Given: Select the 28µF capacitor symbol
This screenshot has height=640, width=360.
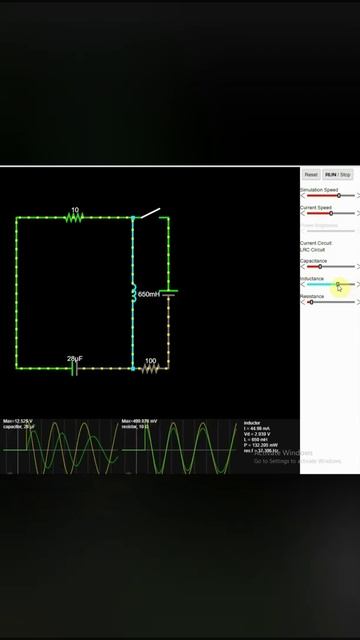Looking at the screenshot, I should (x=74, y=369).
